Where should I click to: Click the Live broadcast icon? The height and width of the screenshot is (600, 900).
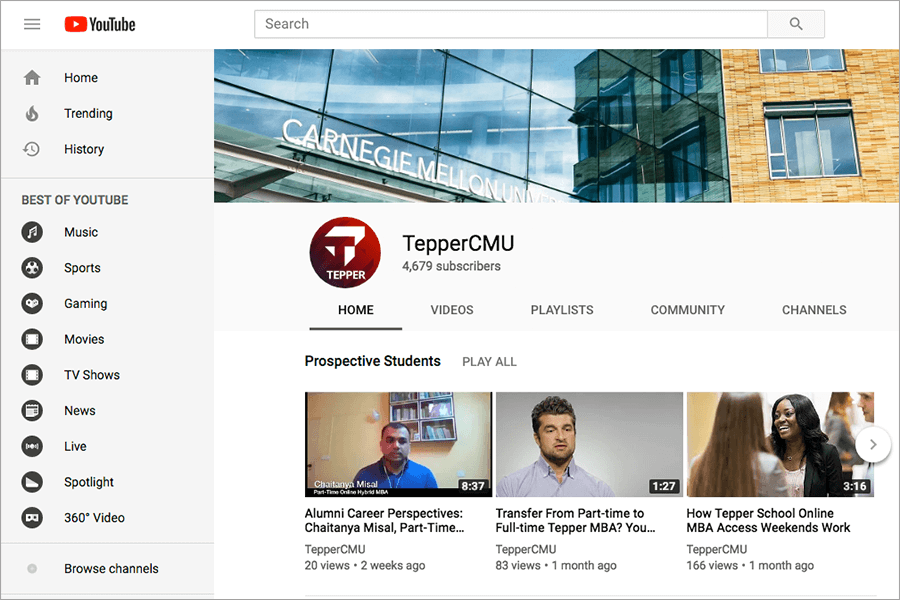pos(32,446)
